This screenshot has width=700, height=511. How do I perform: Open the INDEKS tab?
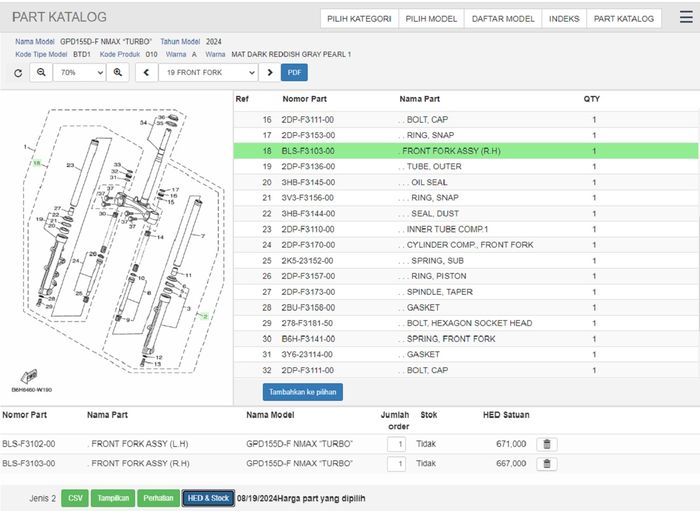point(564,19)
